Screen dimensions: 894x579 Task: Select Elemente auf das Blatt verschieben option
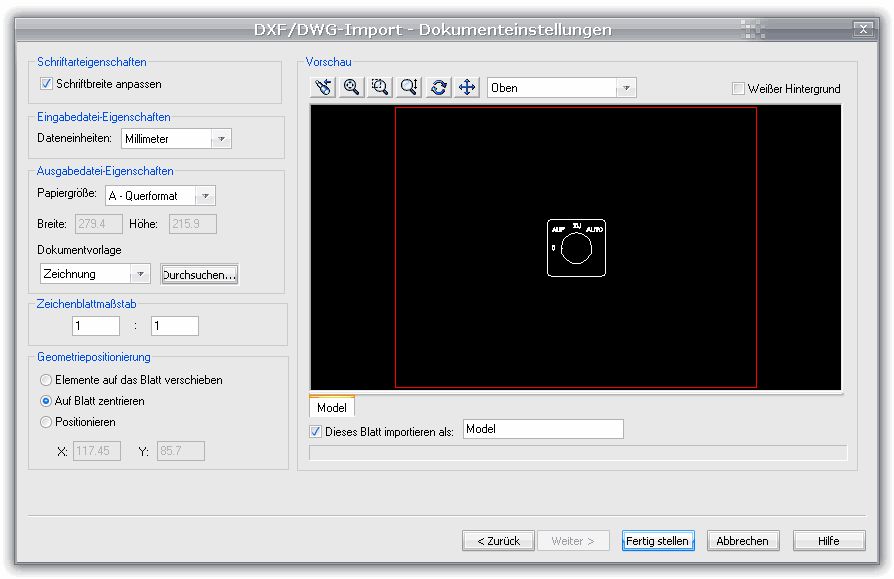pyautogui.click(x=46, y=380)
